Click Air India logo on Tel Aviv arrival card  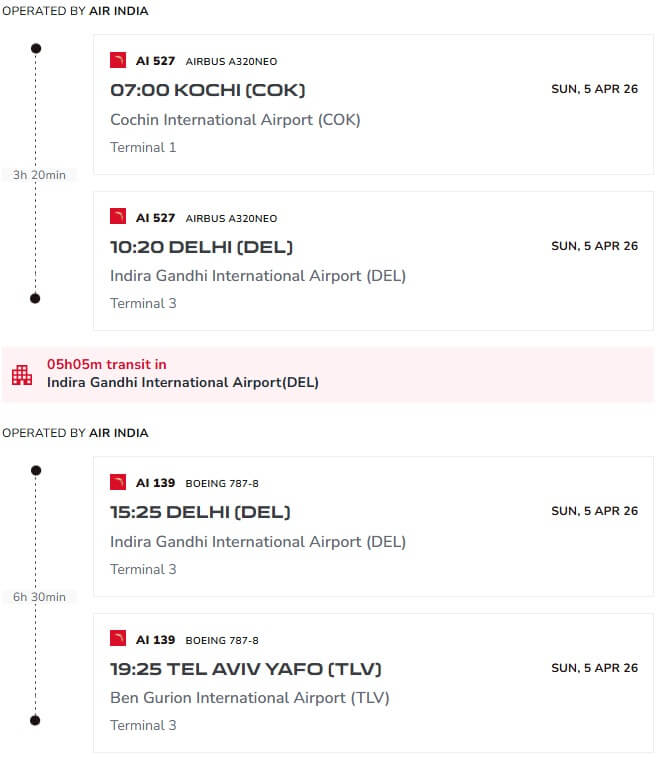coord(118,639)
